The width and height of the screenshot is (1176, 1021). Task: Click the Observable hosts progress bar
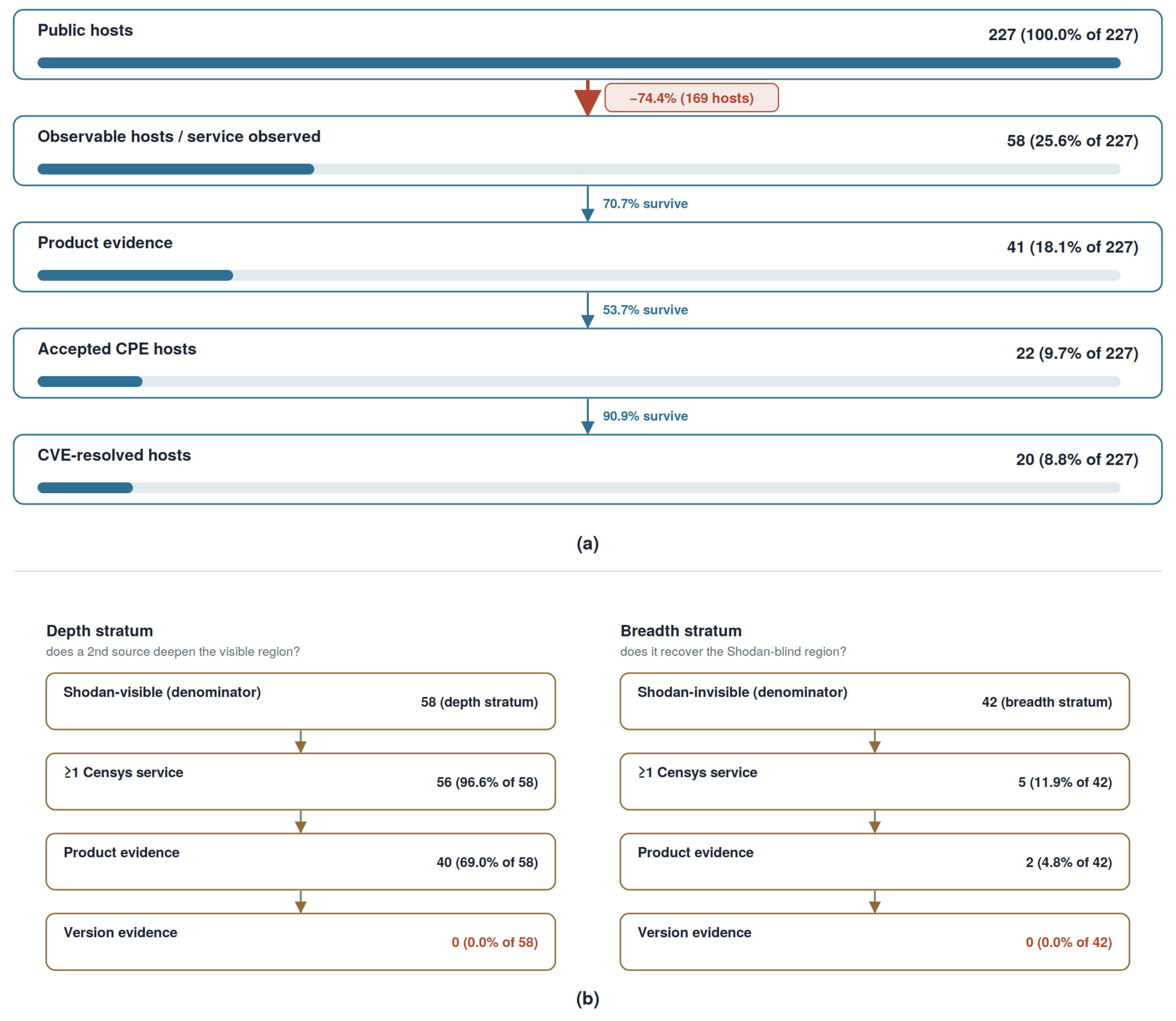tap(579, 169)
